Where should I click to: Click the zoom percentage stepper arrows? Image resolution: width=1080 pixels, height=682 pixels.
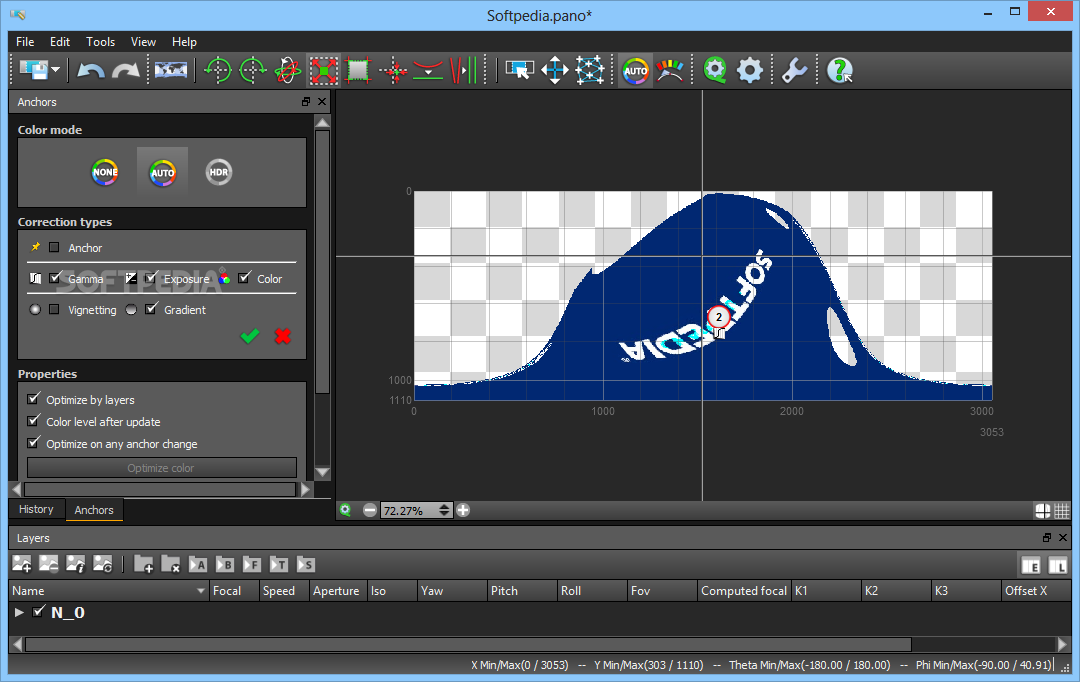444,510
